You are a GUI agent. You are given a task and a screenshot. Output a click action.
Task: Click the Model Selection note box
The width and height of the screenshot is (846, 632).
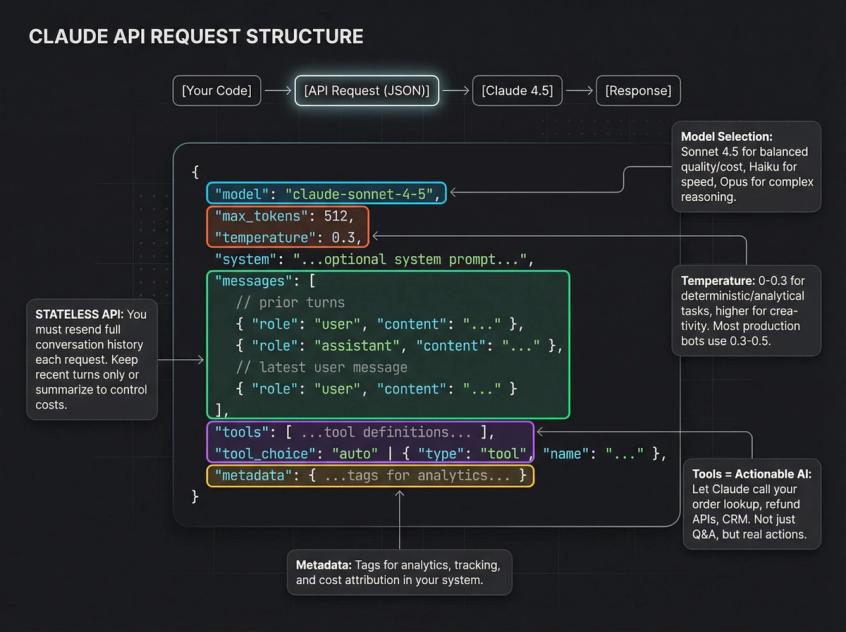pos(747,167)
